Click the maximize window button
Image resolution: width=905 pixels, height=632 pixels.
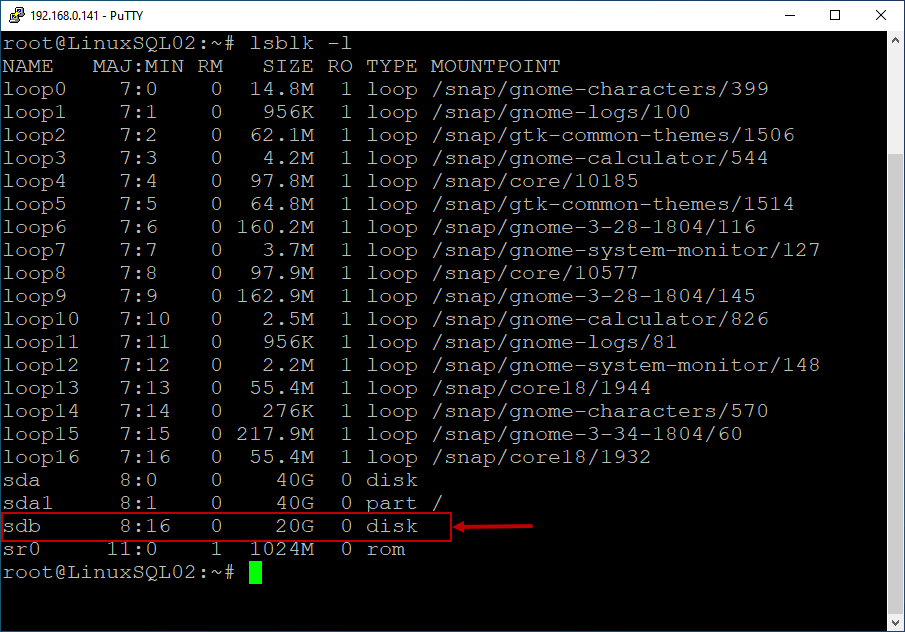tap(835, 15)
